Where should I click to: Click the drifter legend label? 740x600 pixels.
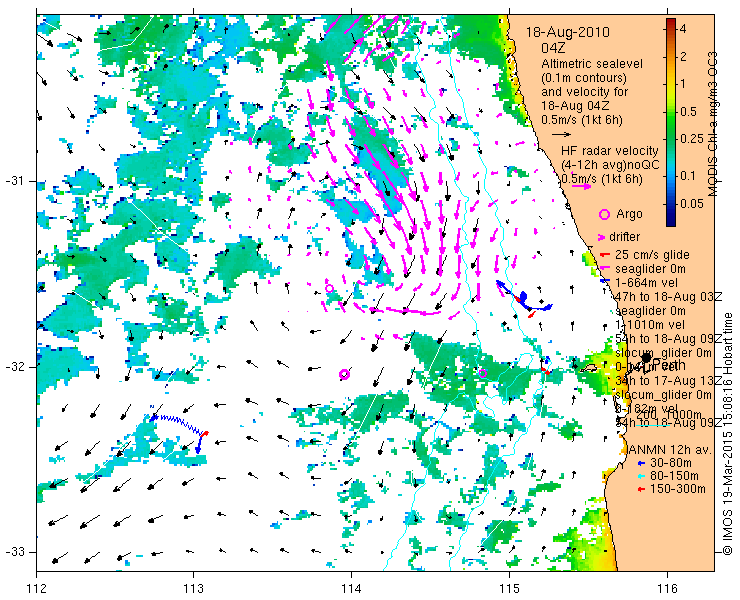624,237
